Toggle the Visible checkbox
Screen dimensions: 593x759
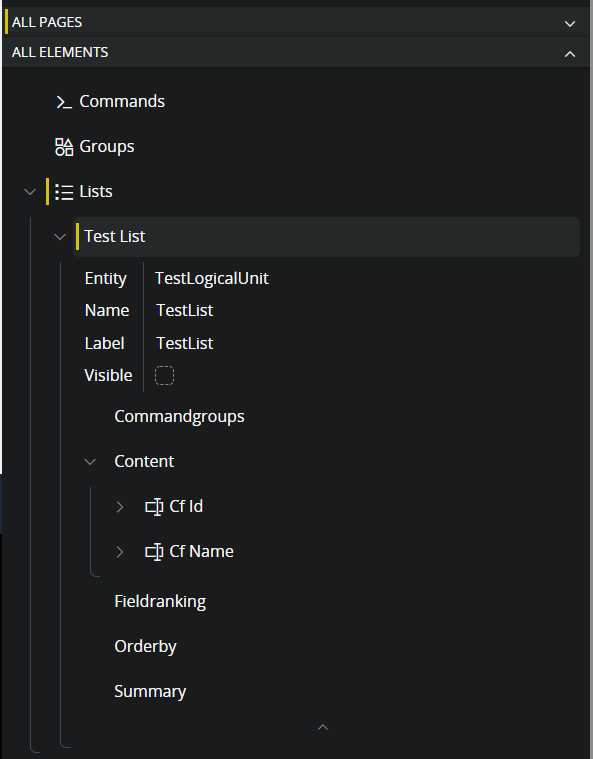[x=164, y=376]
